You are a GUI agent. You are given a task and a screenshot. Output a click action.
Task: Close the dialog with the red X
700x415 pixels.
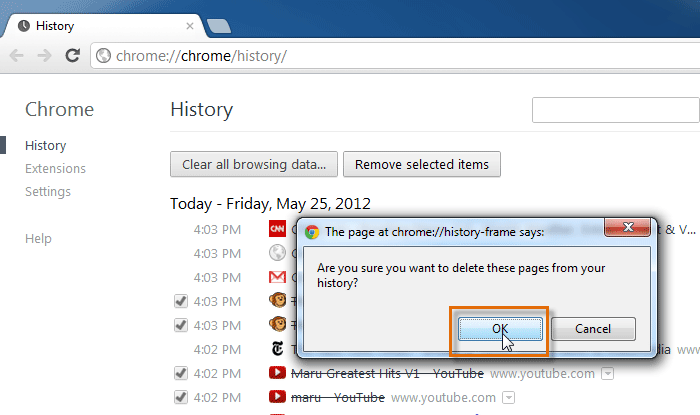627,227
